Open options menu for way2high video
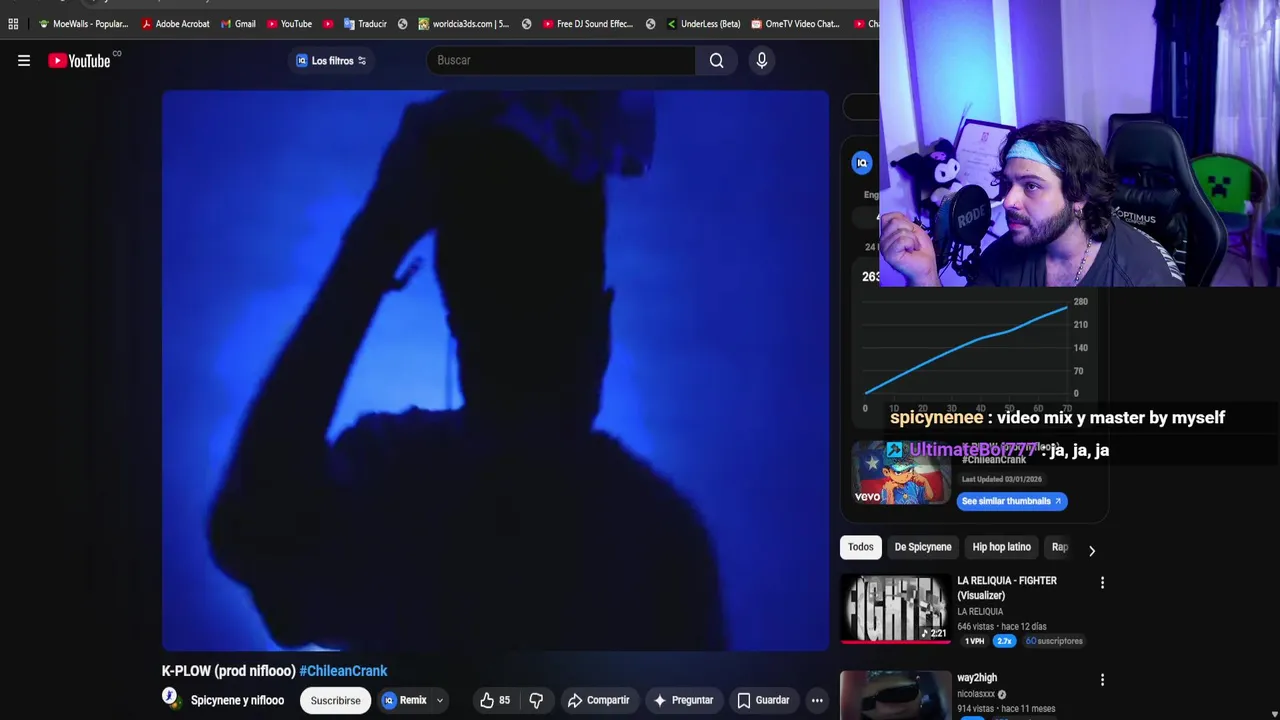Viewport: 1280px width, 720px height. click(1102, 680)
